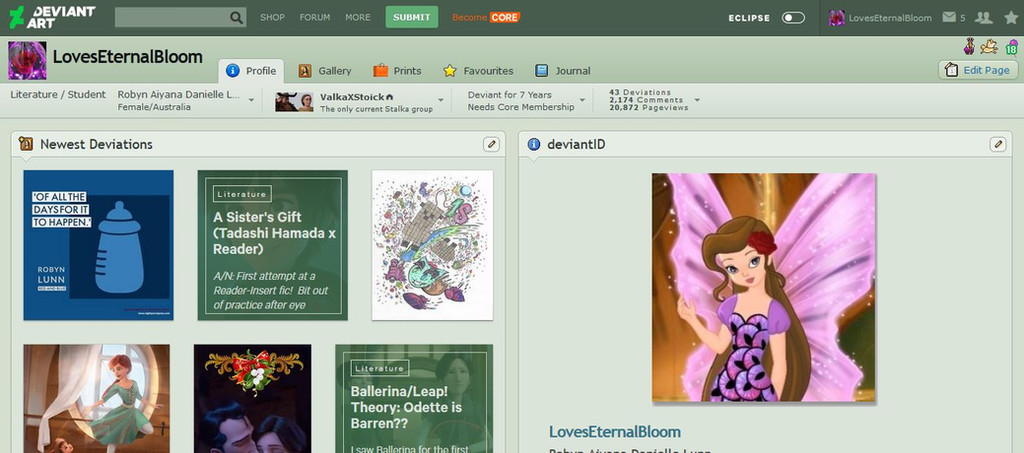The width and height of the screenshot is (1024, 453).
Task: Click the DeviantArt logo
Action: [52, 17]
